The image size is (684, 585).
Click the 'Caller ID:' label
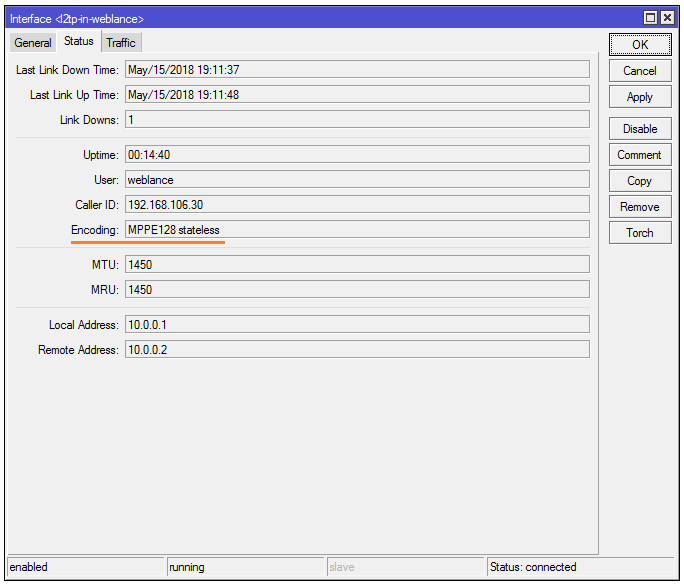[x=97, y=205]
